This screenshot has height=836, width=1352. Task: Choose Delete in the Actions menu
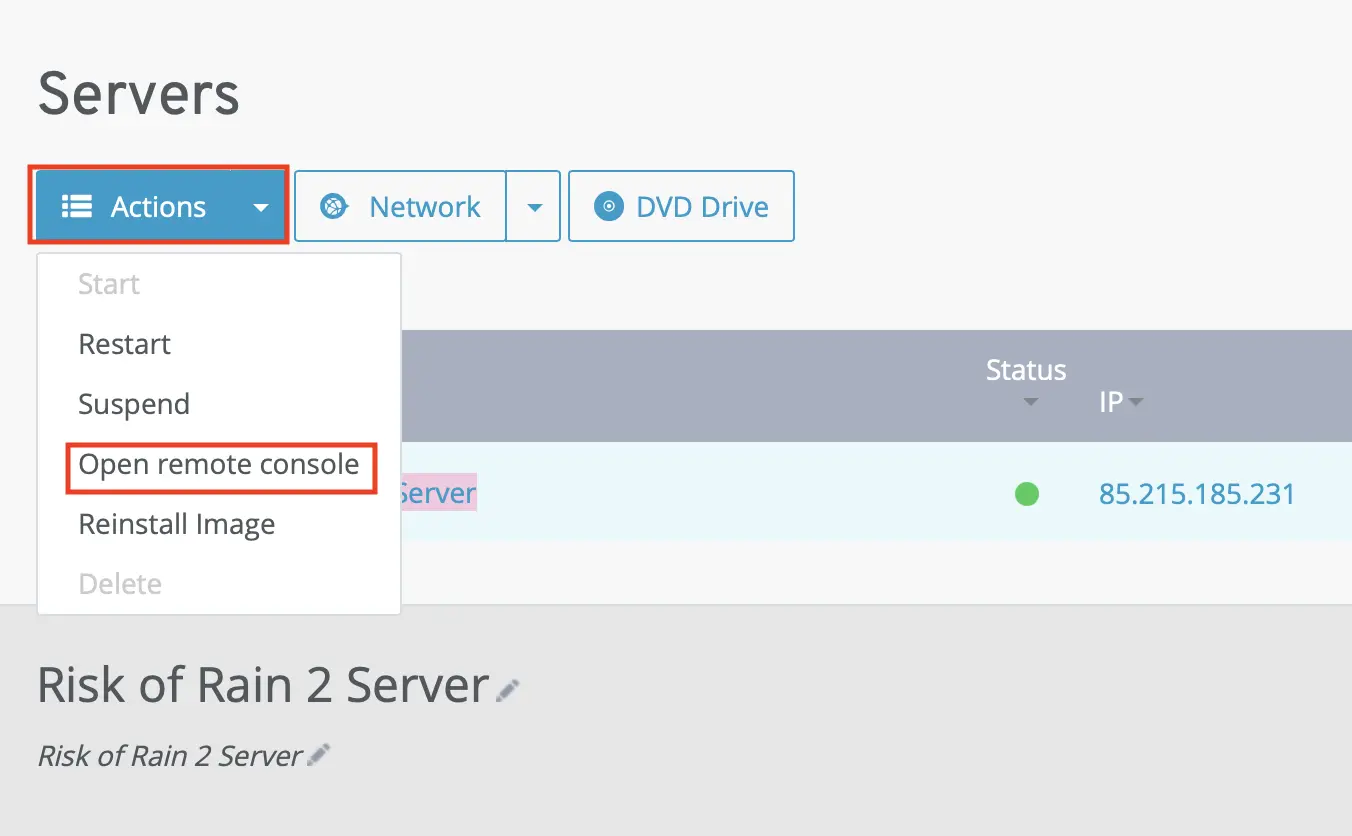(120, 584)
